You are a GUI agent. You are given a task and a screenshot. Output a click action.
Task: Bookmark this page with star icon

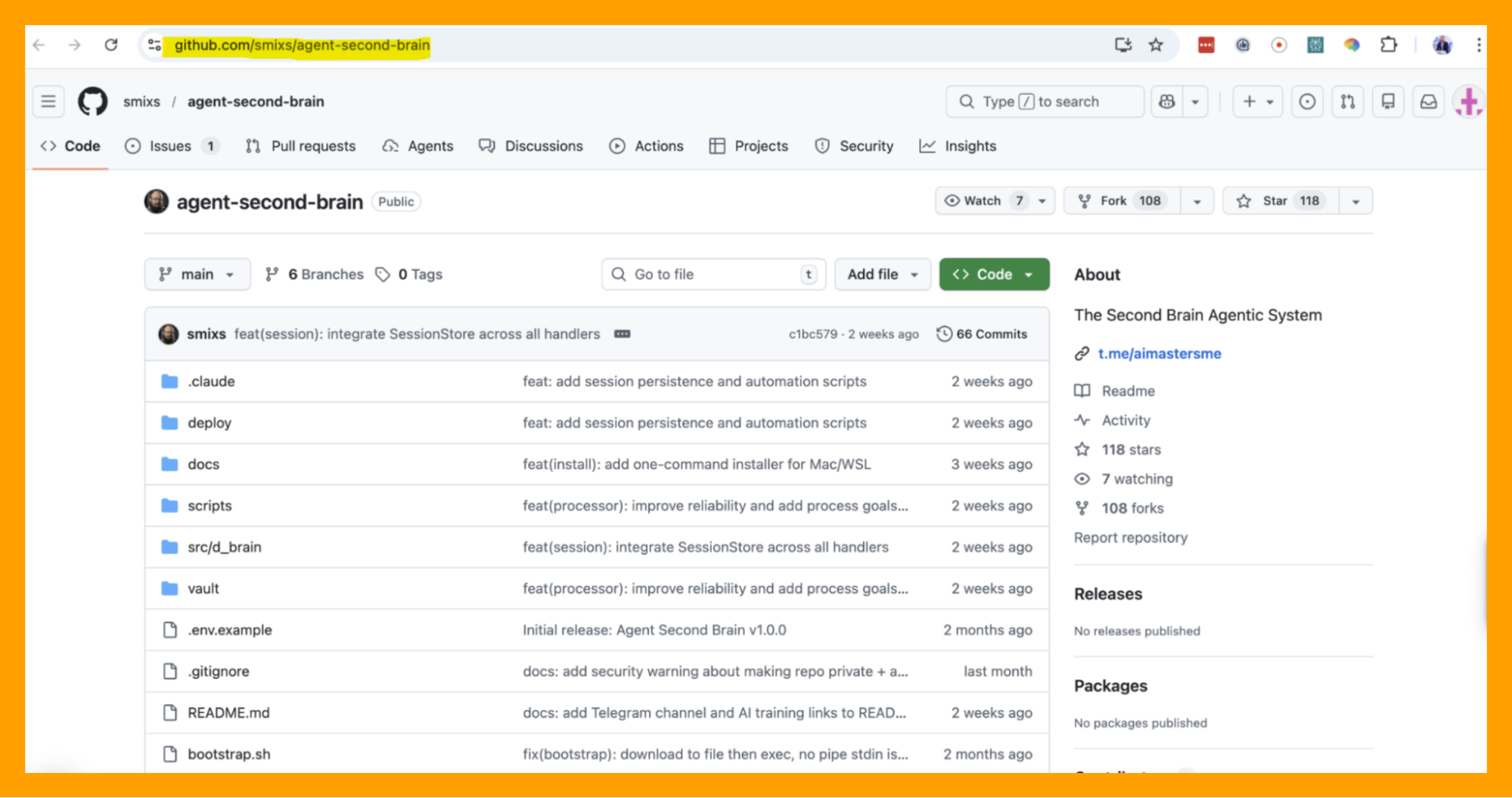1156,45
